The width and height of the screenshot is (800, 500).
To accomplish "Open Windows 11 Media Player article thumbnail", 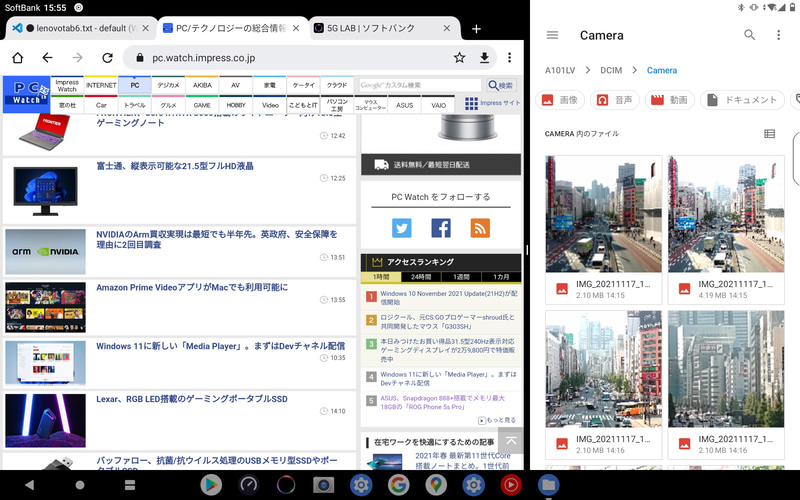I will click(x=45, y=363).
